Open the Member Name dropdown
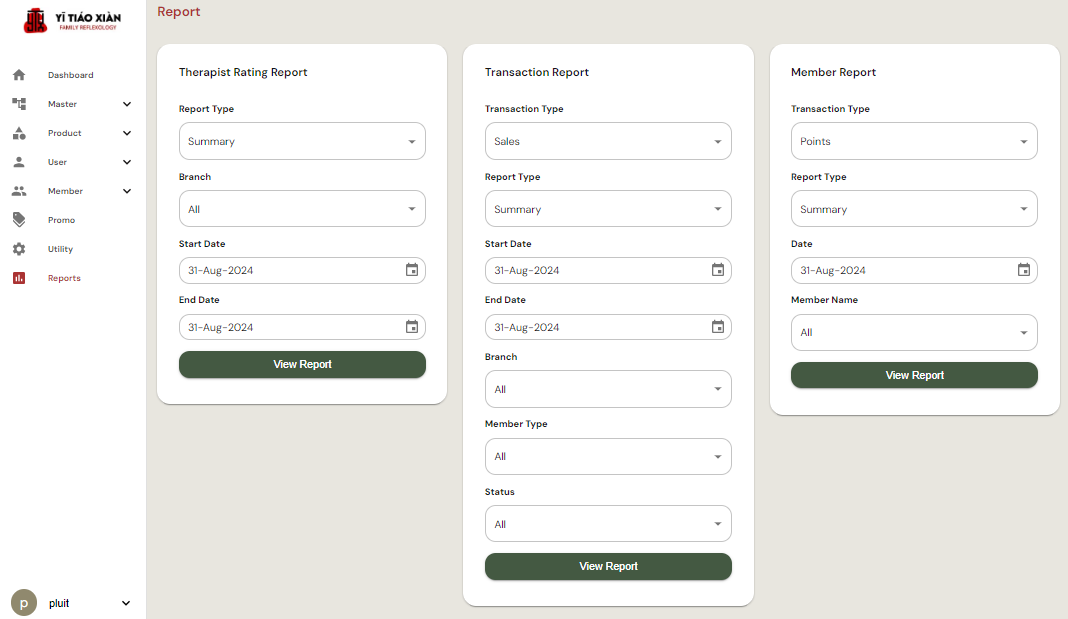Viewport: 1068px width, 619px height. 914,333
